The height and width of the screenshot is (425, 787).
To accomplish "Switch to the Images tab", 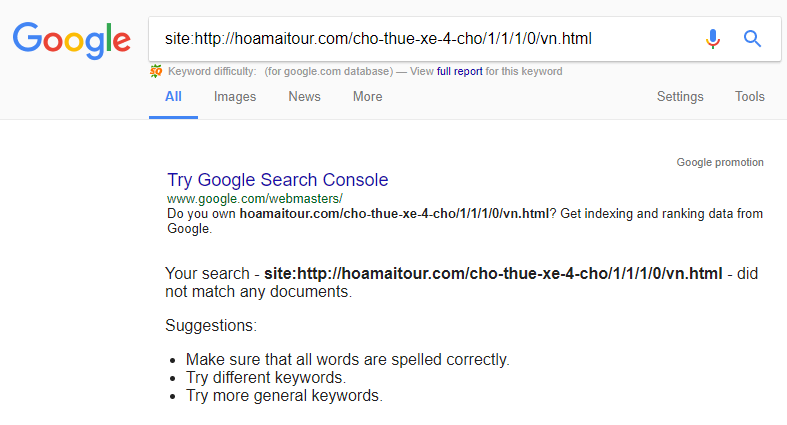I will [235, 96].
